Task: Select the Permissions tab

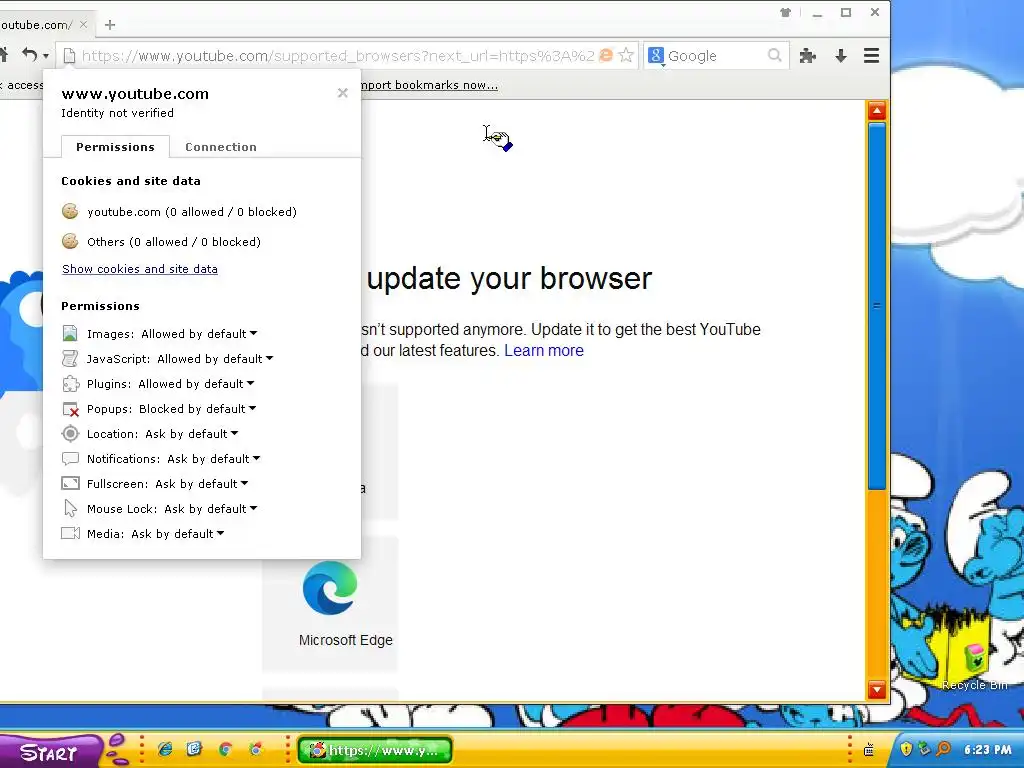Action: (115, 147)
